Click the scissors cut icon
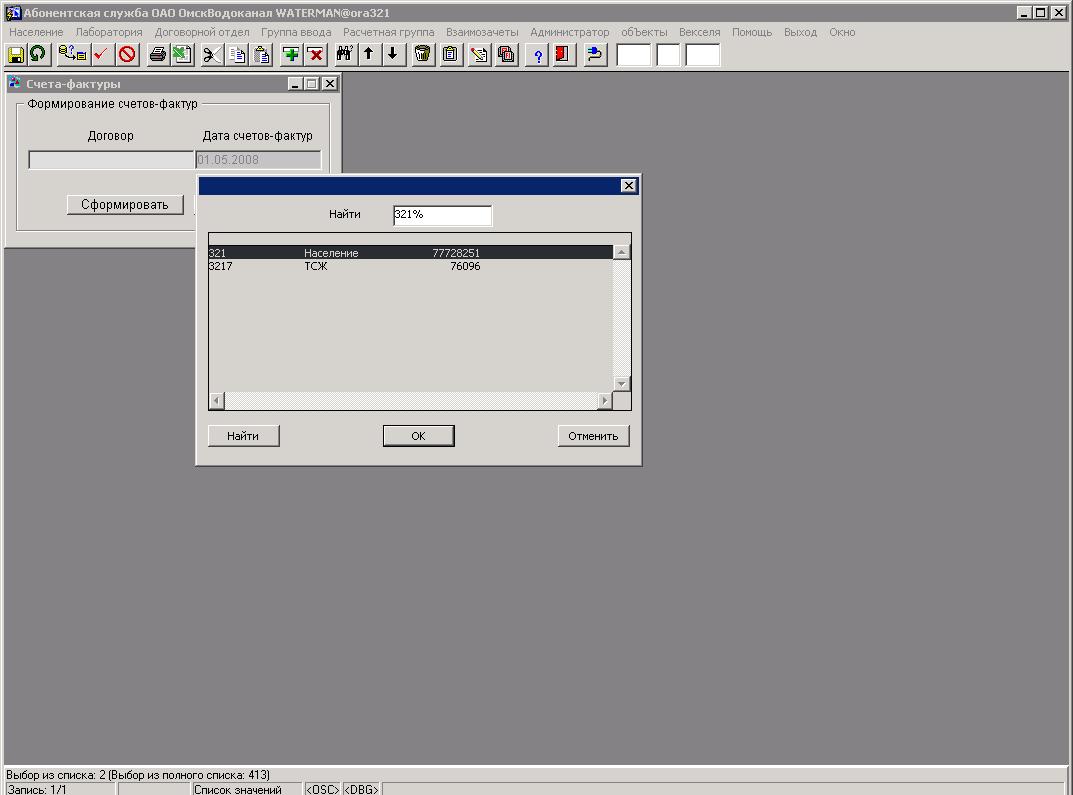 [212, 55]
